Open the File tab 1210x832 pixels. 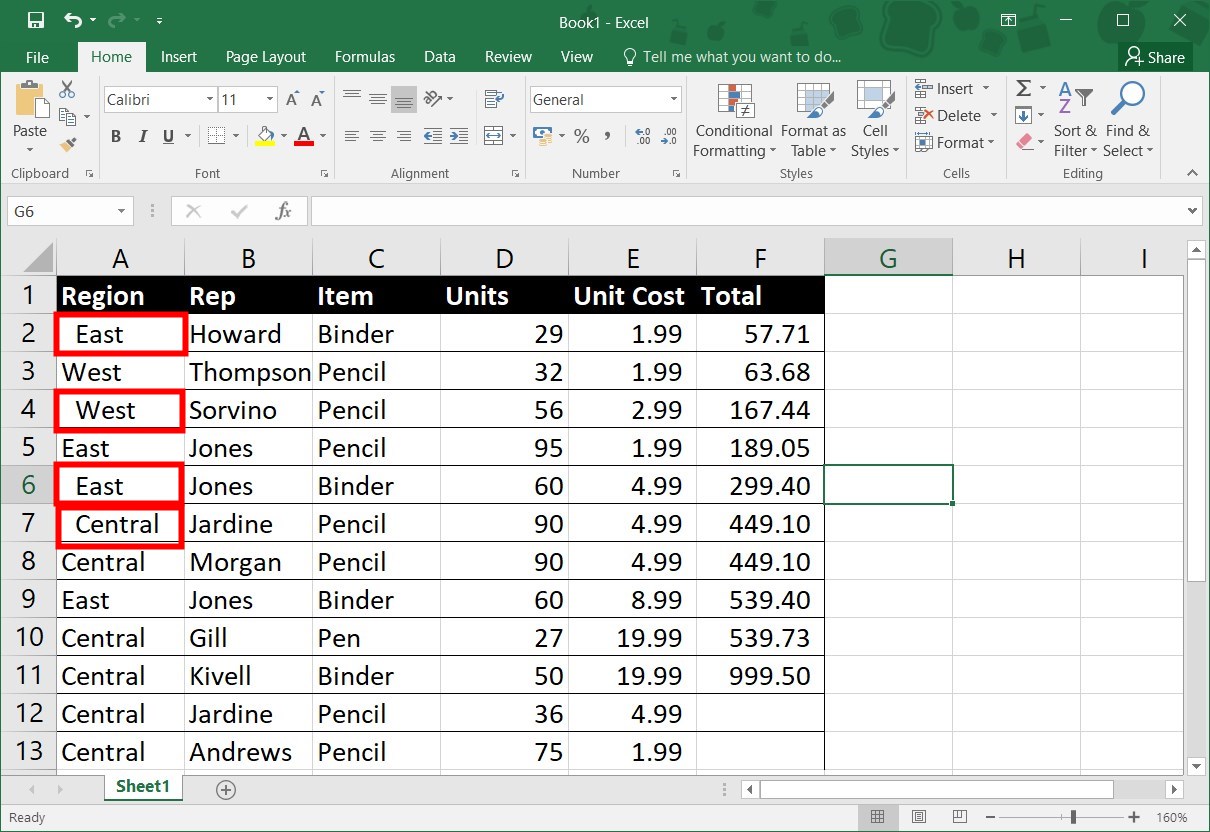[37, 57]
